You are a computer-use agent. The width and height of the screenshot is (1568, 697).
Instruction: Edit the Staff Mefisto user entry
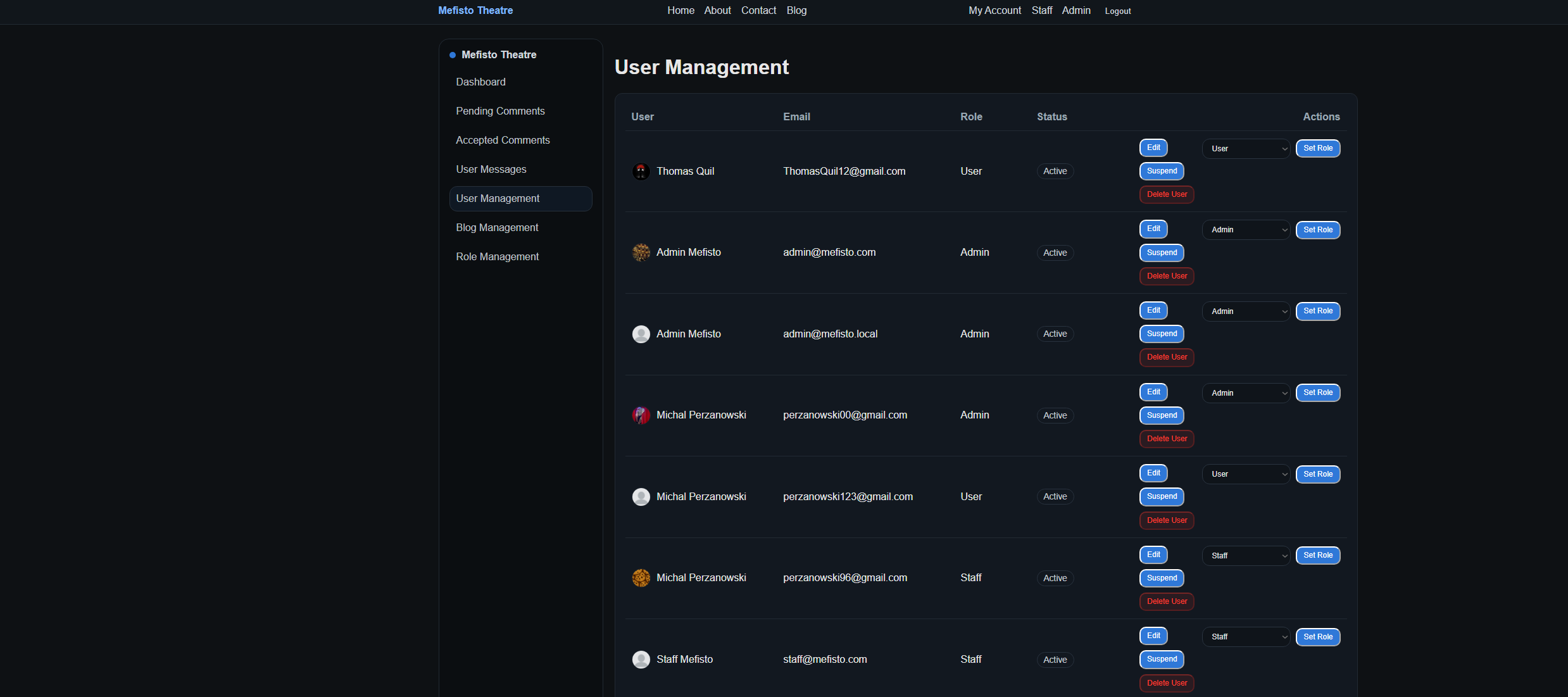click(1153, 636)
